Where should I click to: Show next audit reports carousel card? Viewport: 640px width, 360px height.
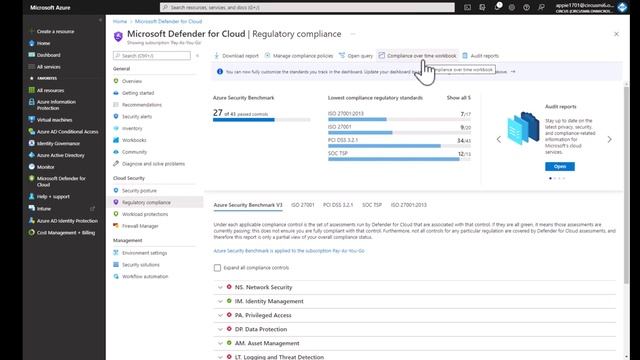[609, 140]
